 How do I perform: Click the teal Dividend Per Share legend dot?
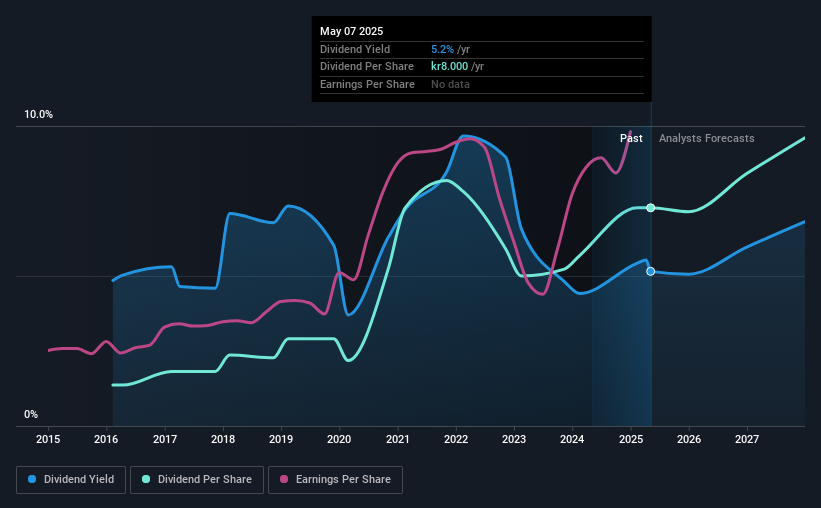pos(146,479)
